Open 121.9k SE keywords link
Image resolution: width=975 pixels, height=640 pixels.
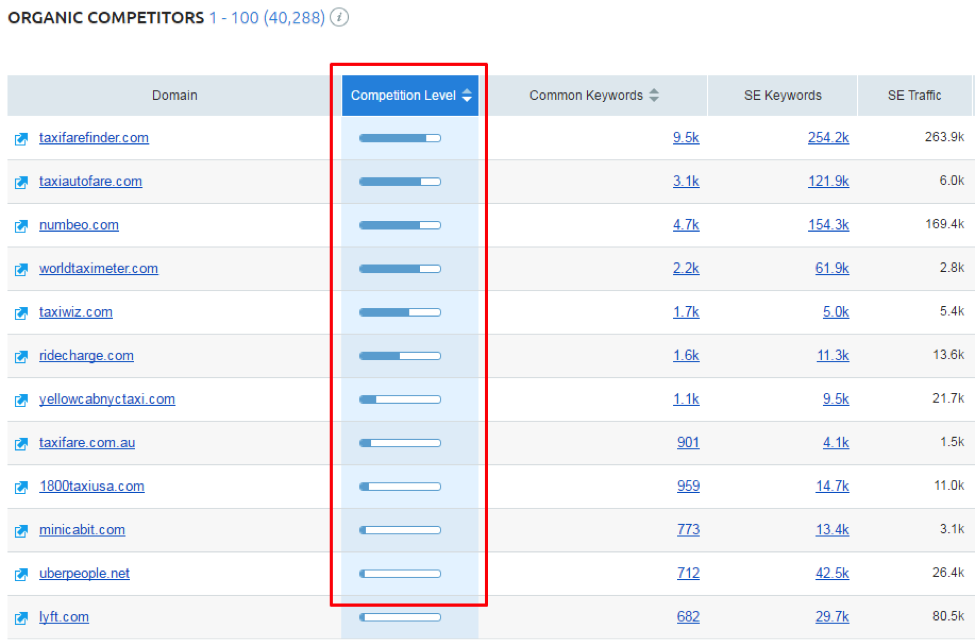tap(828, 181)
